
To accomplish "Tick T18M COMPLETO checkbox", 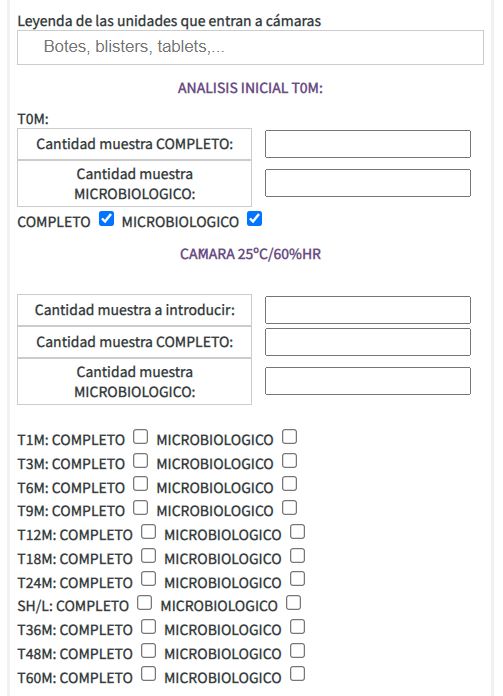I will point(148,556).
